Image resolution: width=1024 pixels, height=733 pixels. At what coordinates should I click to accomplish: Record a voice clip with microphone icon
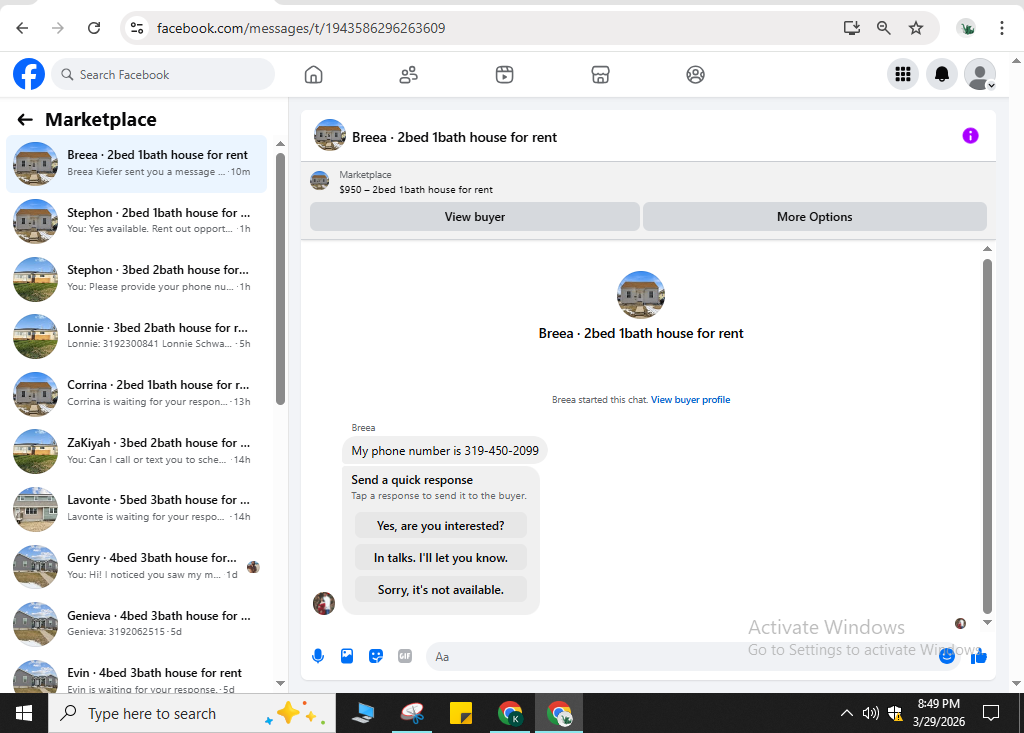tap(318, 656)
